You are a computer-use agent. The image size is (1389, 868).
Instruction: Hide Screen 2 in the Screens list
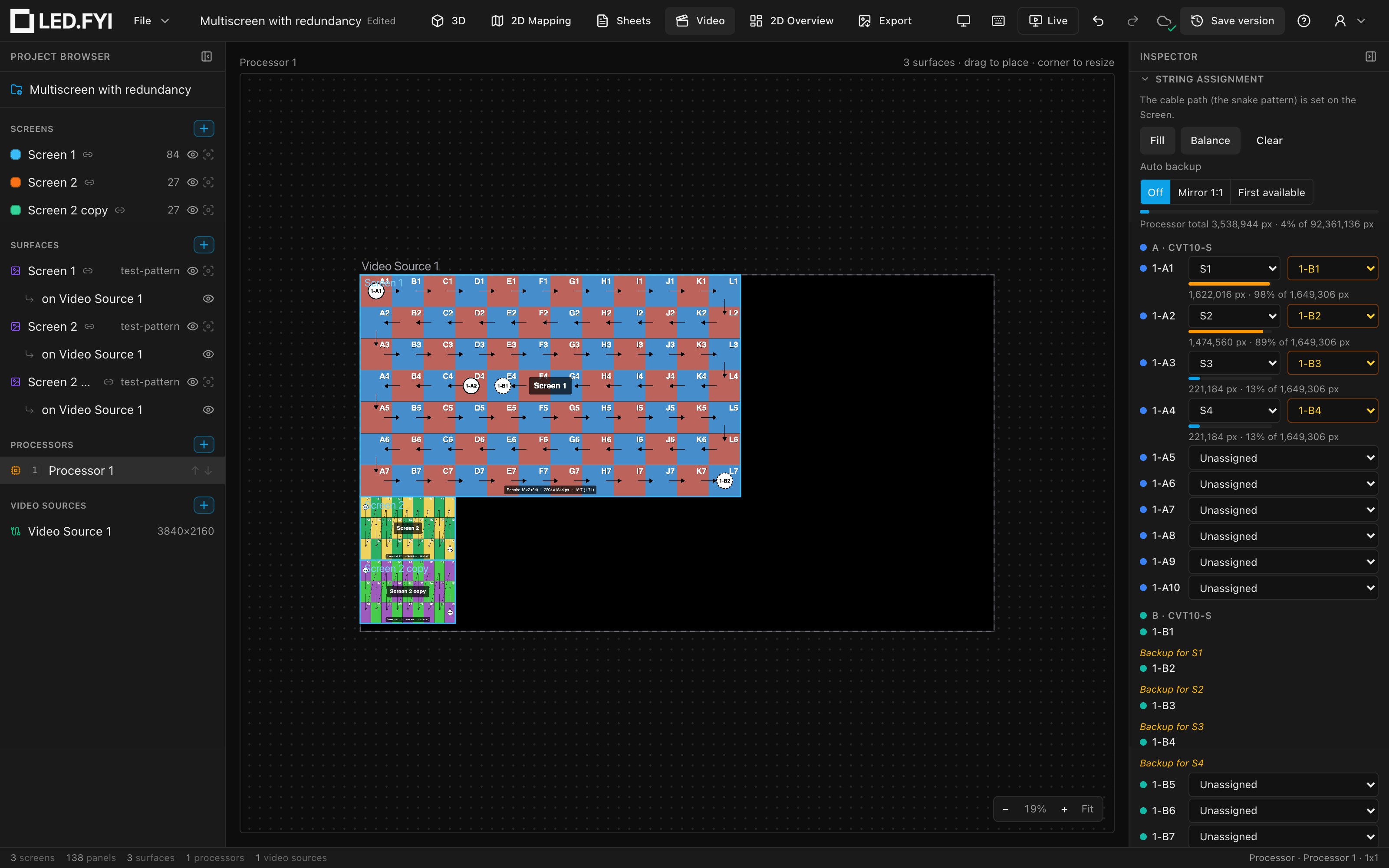[193, 182]
